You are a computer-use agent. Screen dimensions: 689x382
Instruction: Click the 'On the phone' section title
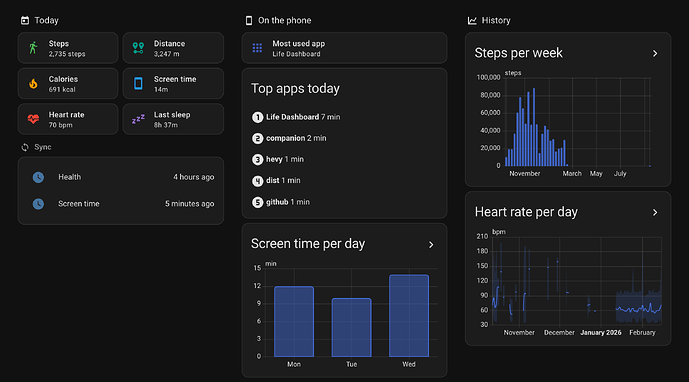285,21
